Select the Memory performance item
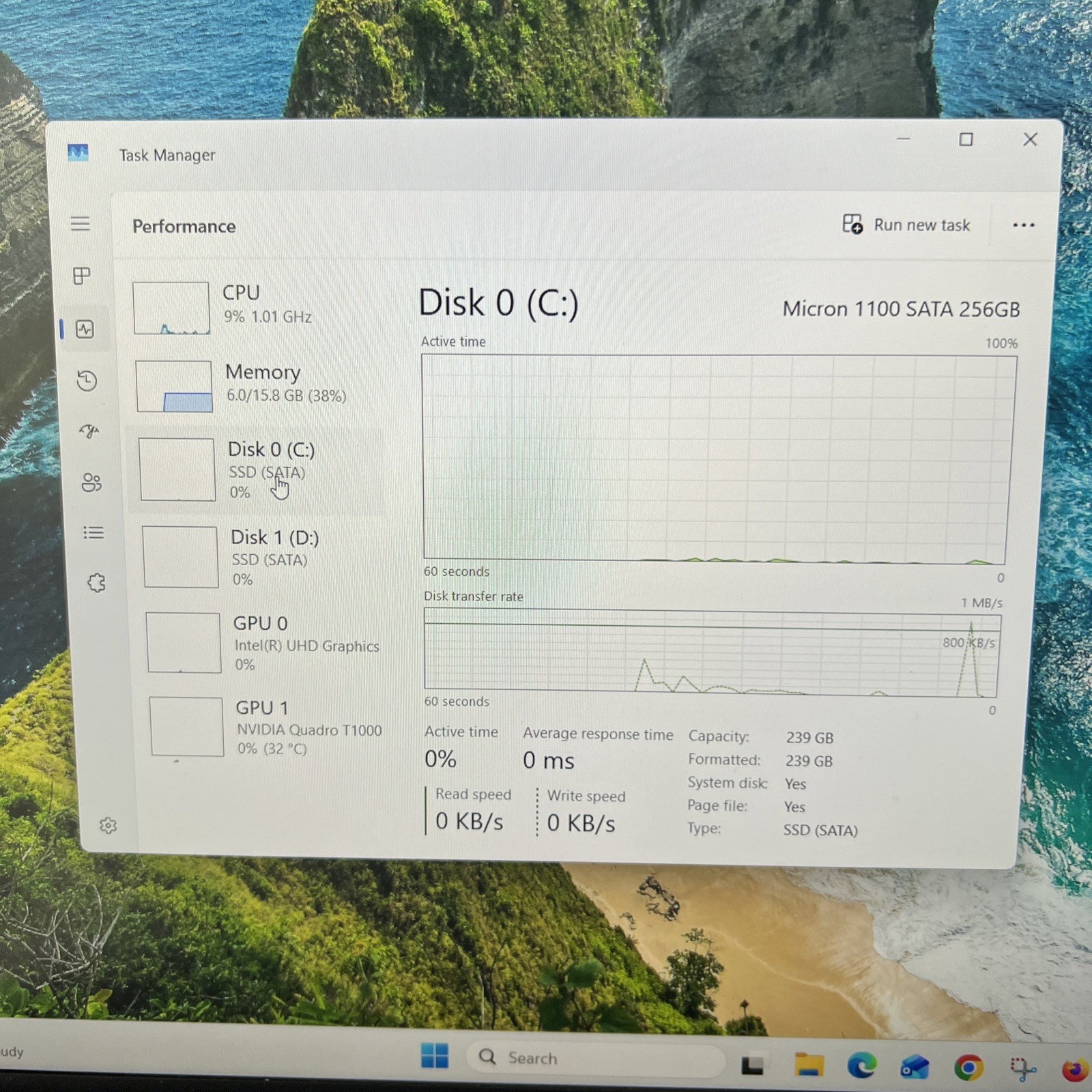Image resolution: width=1092 pixels, height=1092 pixels. (x=257, y=386)
